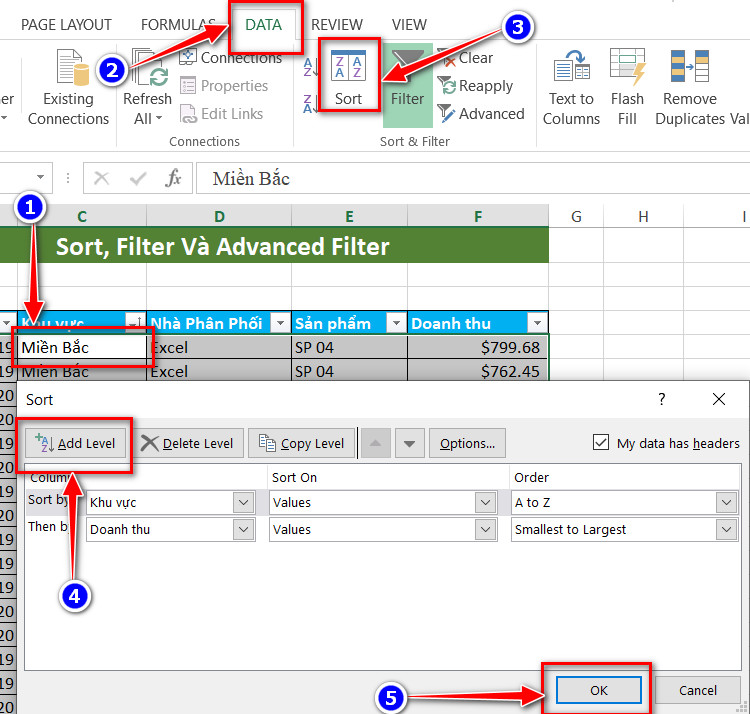Image resolution: width=750 pixels, height=714 pixels.
Task: Click the Then by row label
Action: (48, 527)
